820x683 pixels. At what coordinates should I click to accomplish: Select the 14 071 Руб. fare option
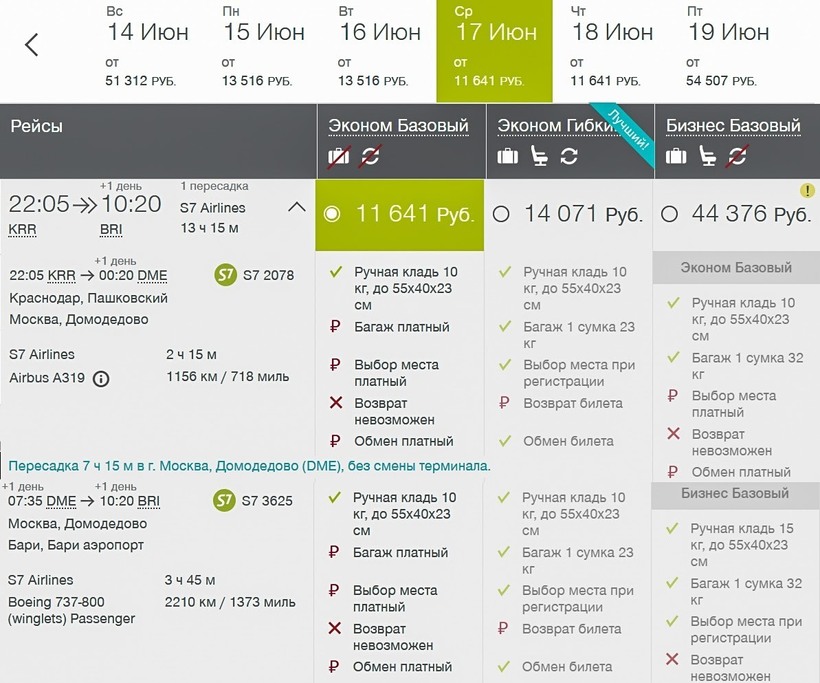(x=502, y=214)
